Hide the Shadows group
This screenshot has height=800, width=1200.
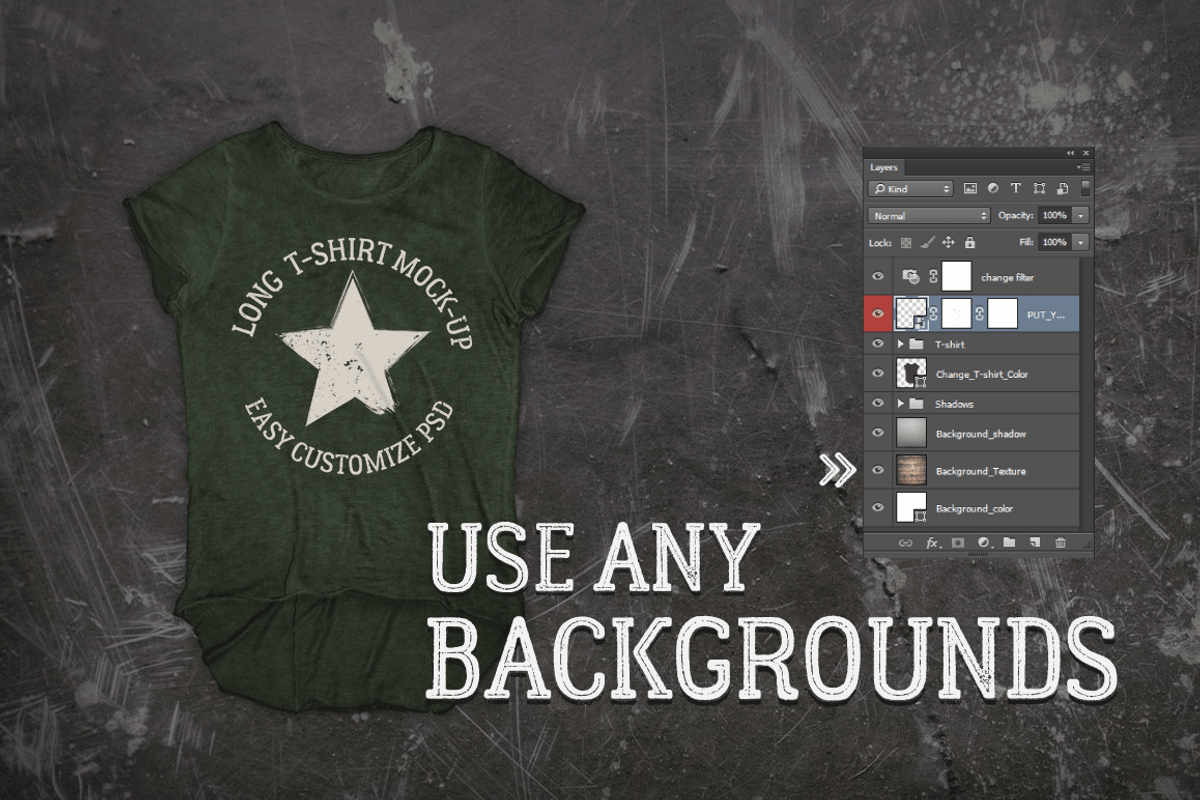(x=878, y=403)
